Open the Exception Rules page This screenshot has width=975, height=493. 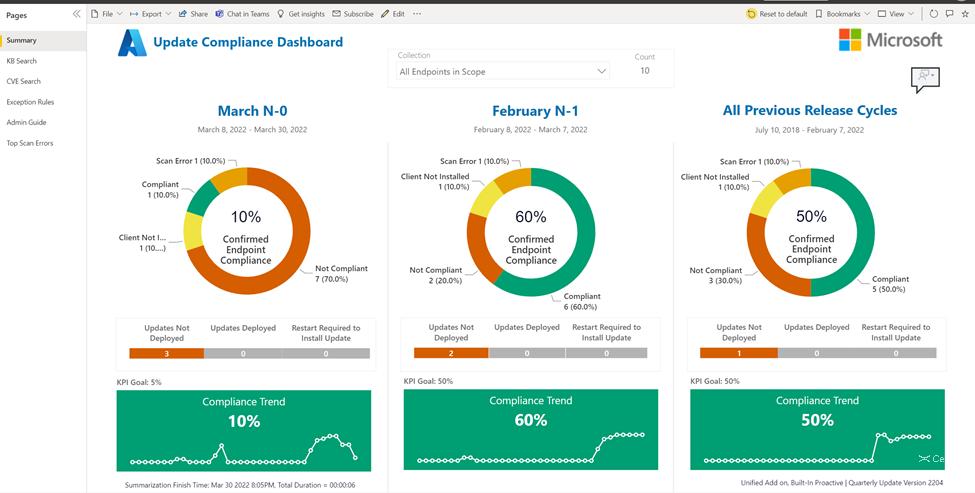[29, 102]
